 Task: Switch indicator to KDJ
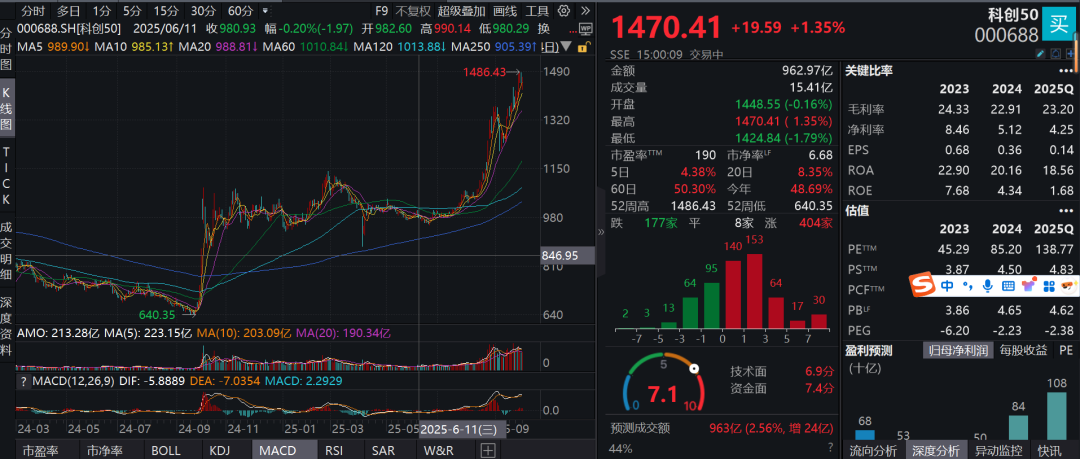(x=220, y=451)
